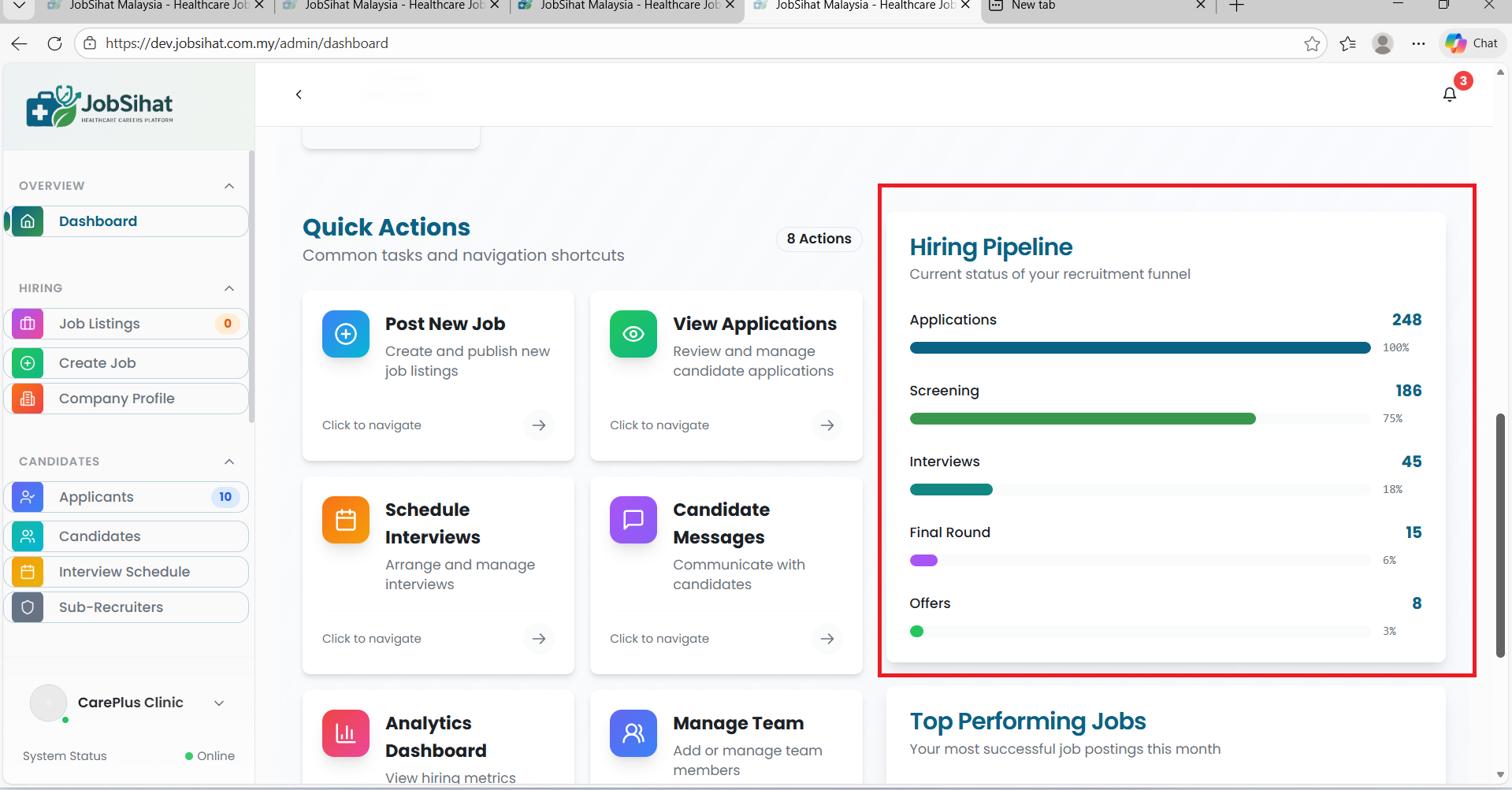
Task: Collapse the Overview sidebar section
Action: pos(229,186)
